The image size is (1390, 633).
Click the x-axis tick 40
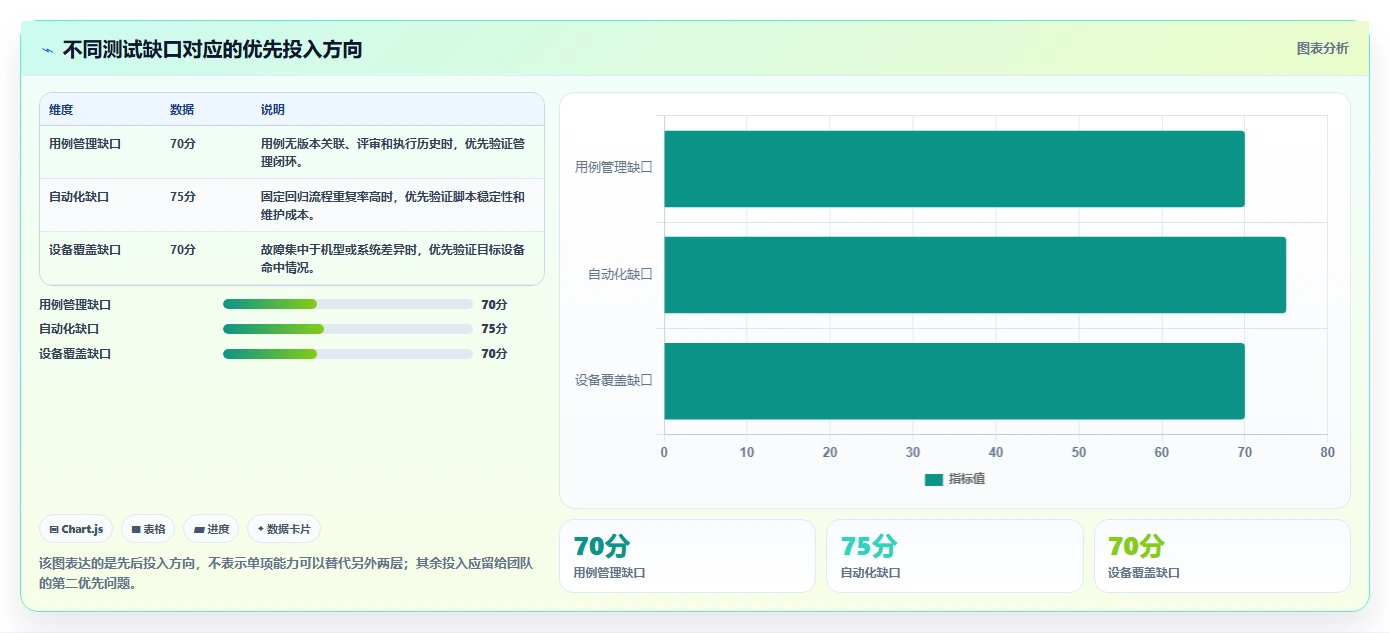pyautogui.click(x=996, y=452)
